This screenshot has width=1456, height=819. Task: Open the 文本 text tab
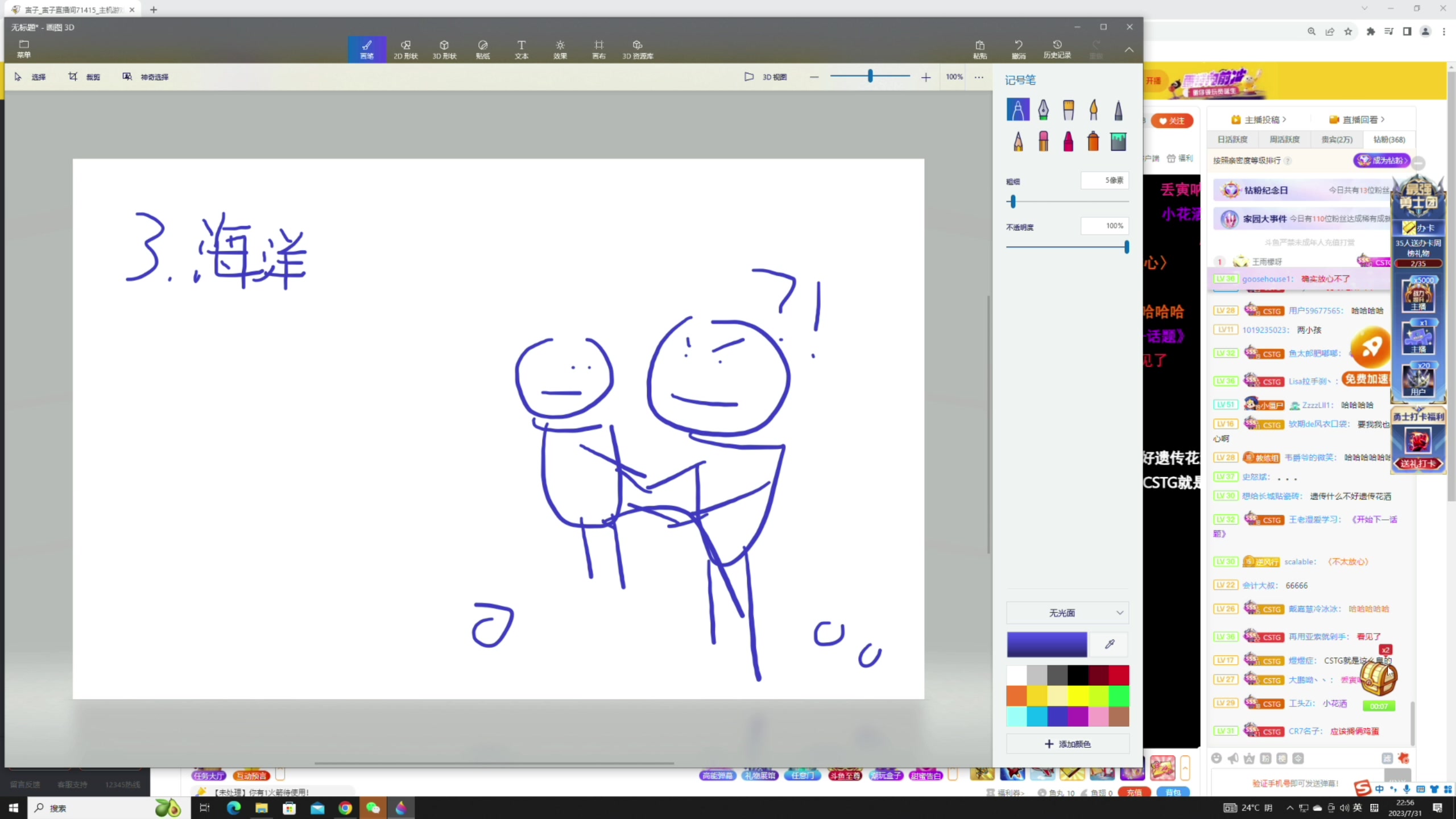pos(522,49)
